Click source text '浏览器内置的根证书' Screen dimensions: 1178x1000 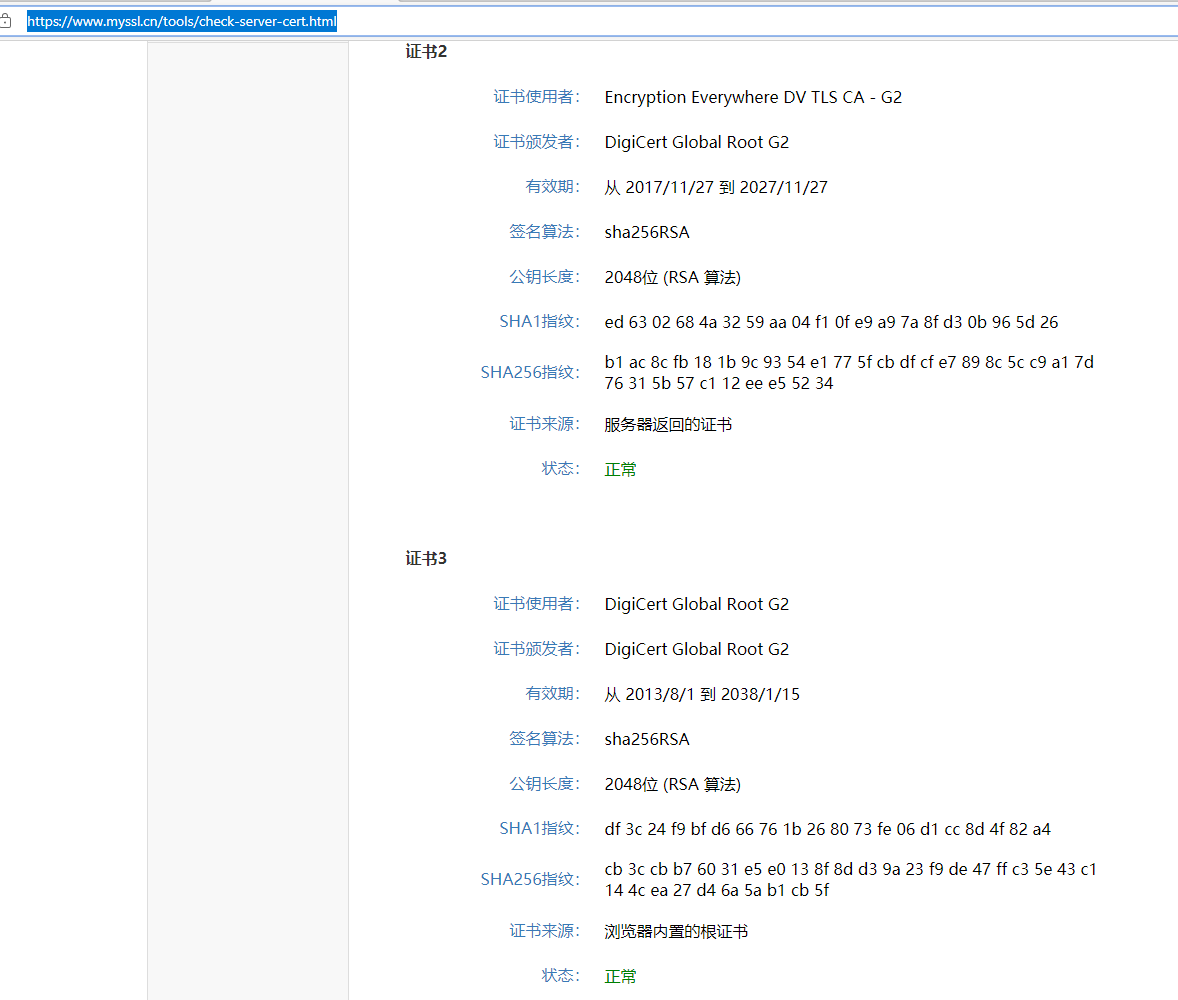click(676, 932)
